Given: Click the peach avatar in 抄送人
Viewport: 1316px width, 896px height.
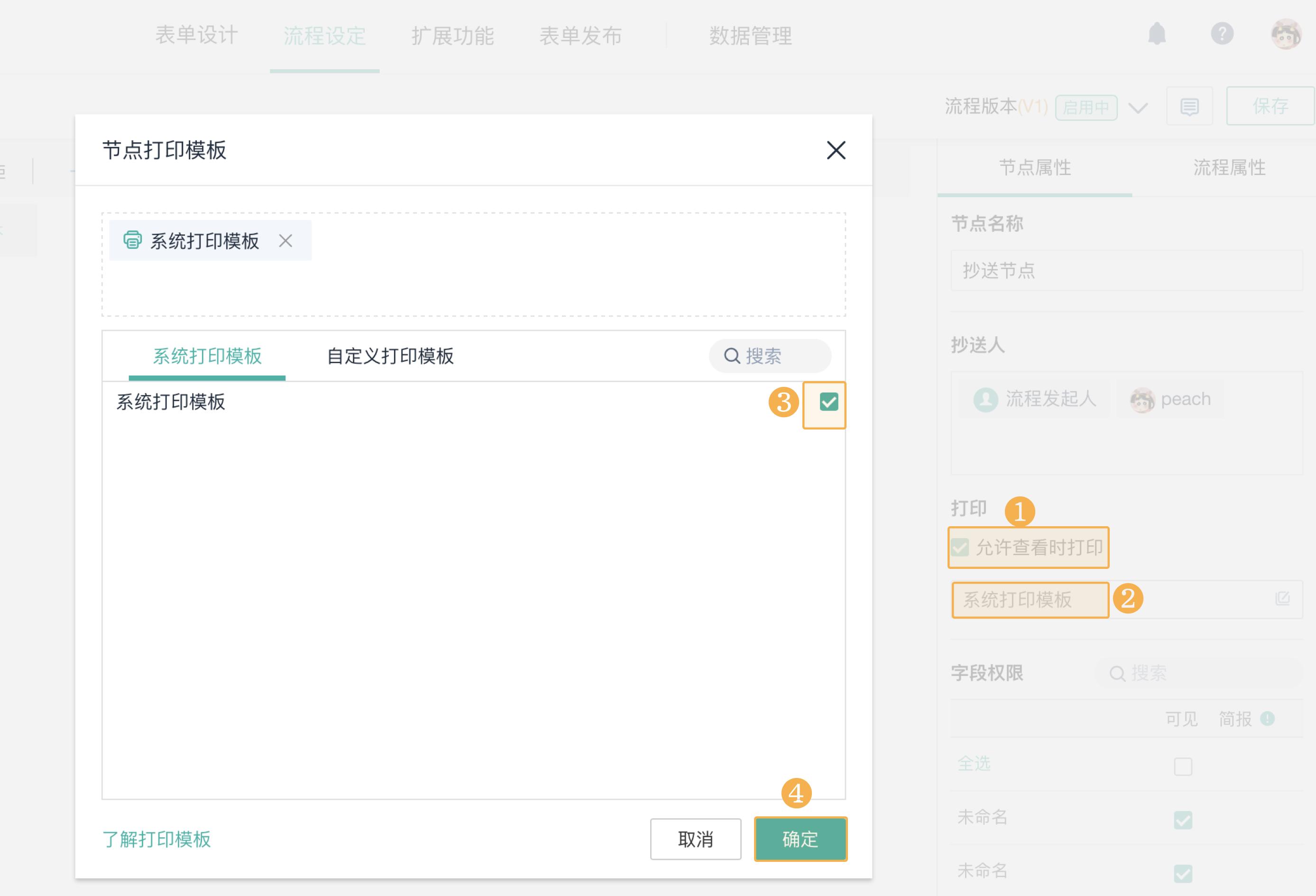Looking at the screenshot, I should pos(1142,399).
